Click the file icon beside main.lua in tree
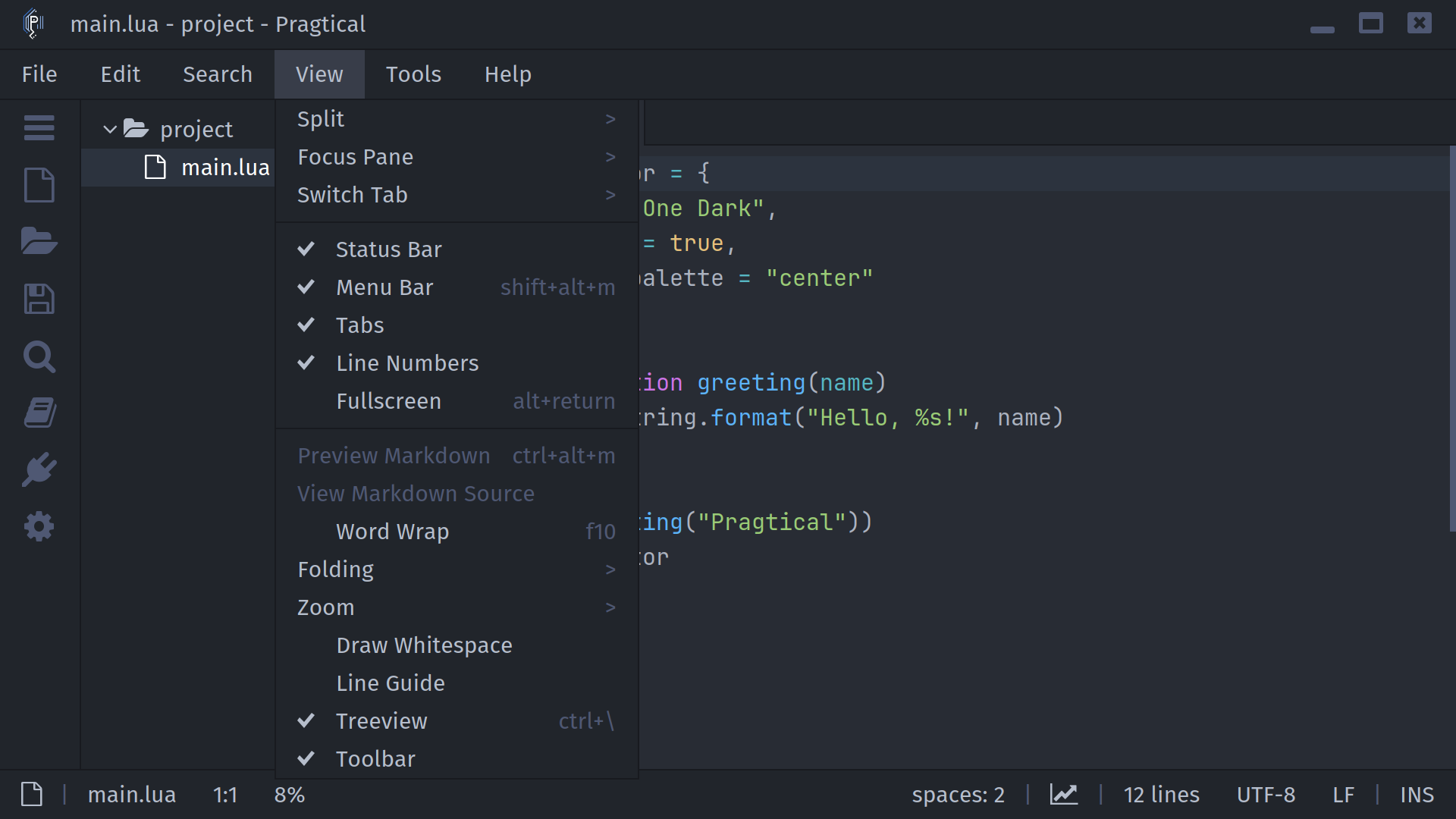The width and height of the screenshot is (1456, 819). [155, 167]
